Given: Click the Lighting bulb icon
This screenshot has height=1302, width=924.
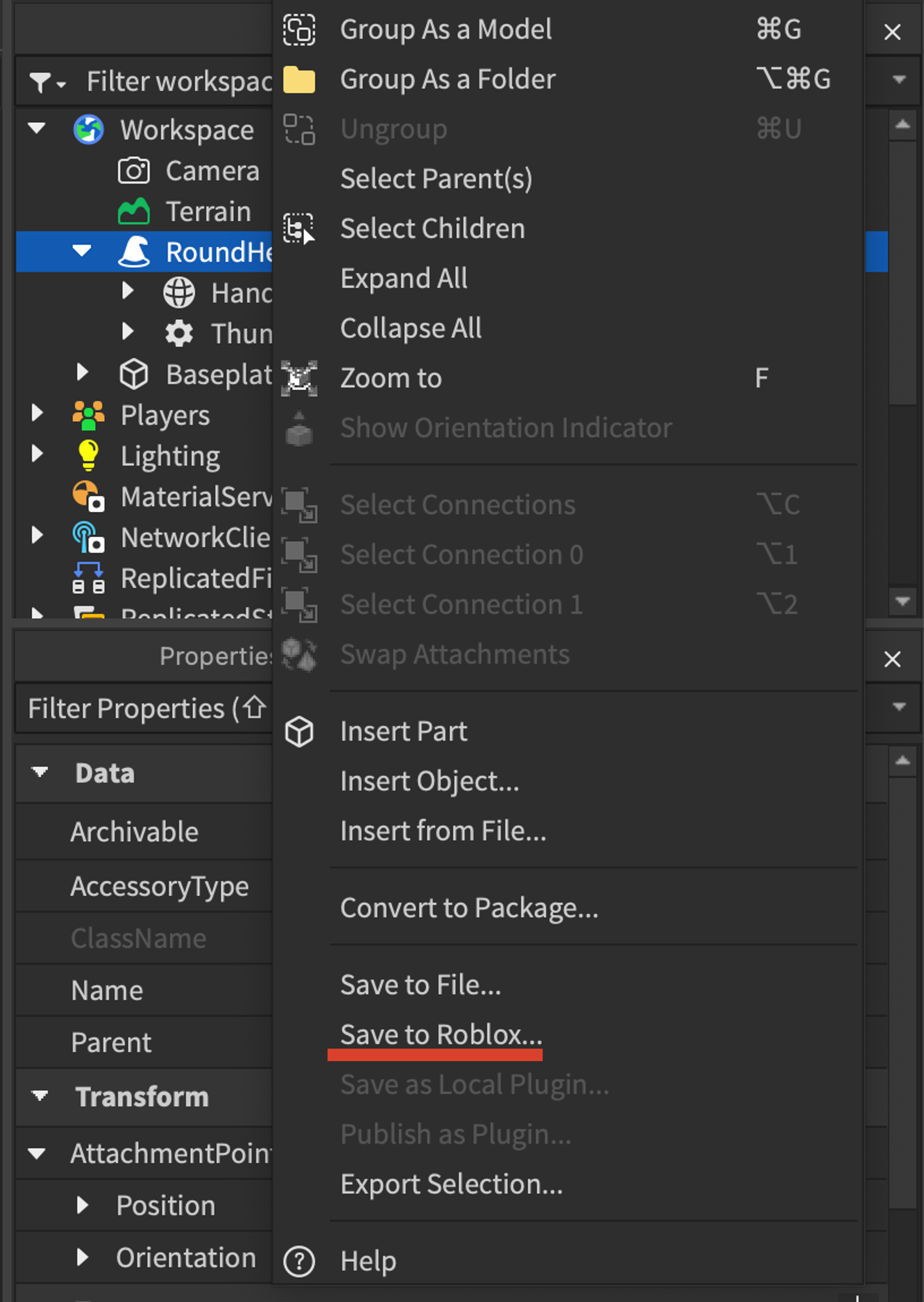Looking at the screenshot, I should [89, 455].
